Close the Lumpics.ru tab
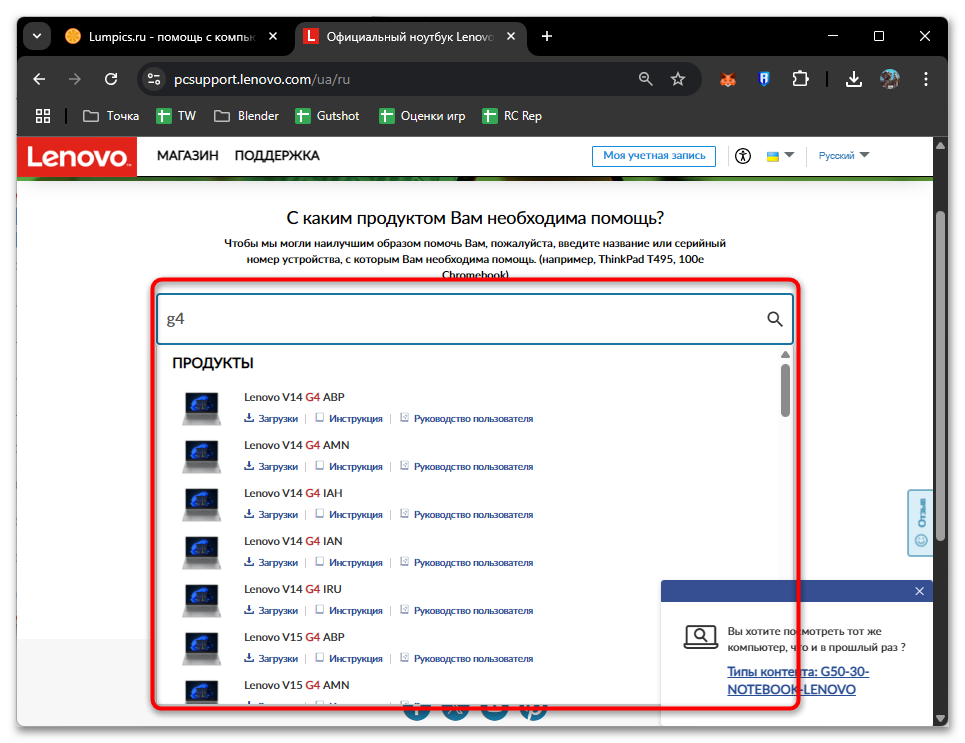Image resolution: width=965 pixels, height=743 pixels. tap(273, 36)
